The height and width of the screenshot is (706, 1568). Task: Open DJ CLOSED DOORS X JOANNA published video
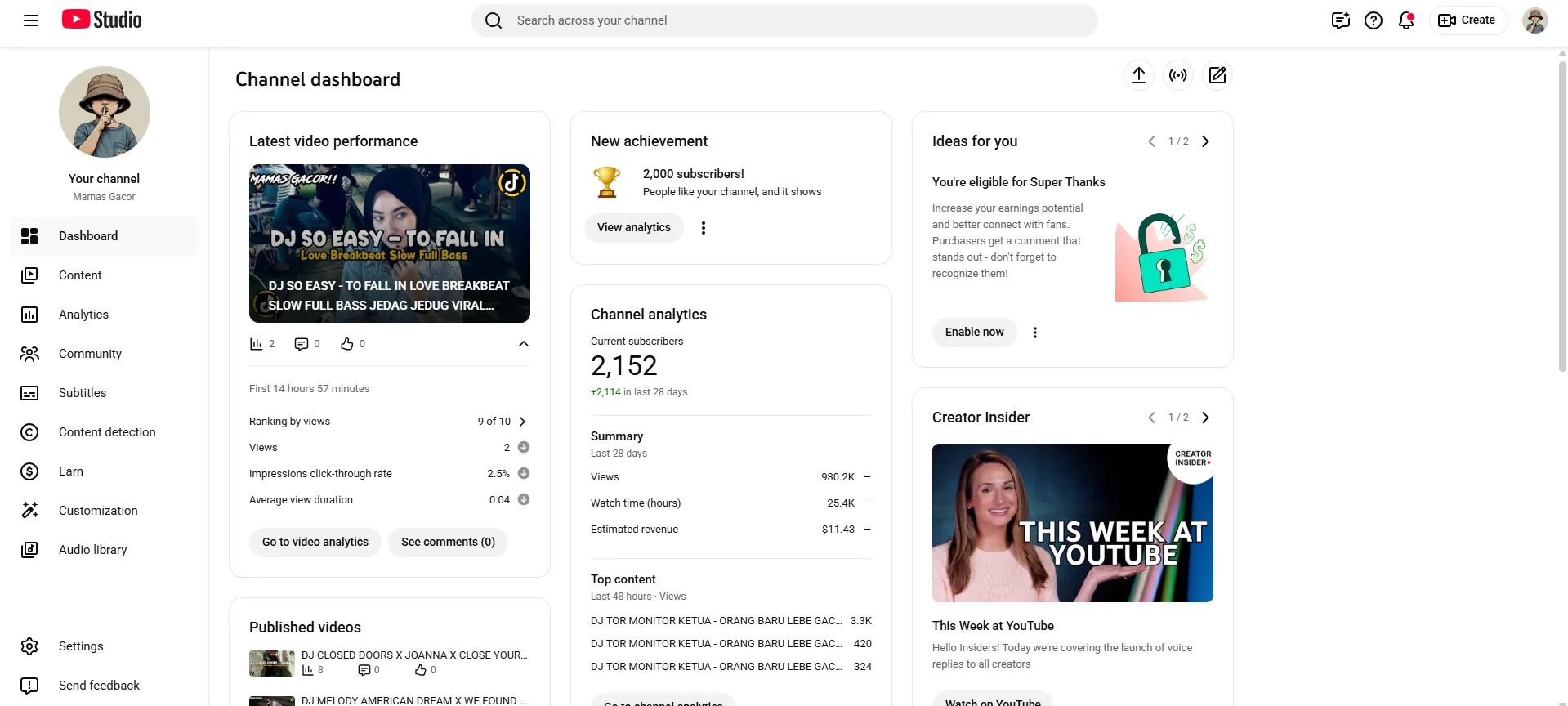click(x=414, y=655)
